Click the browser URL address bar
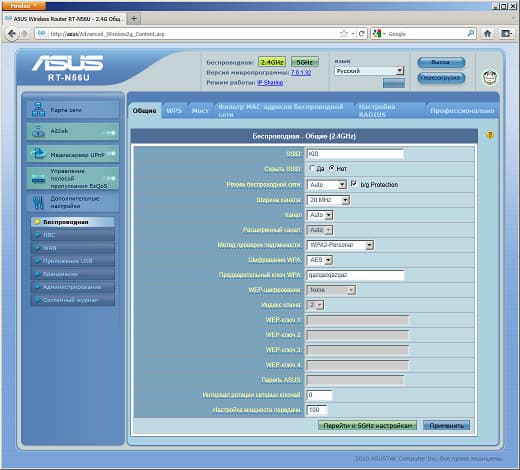Screen dimensions: 520x470 (x=193, y=34)
